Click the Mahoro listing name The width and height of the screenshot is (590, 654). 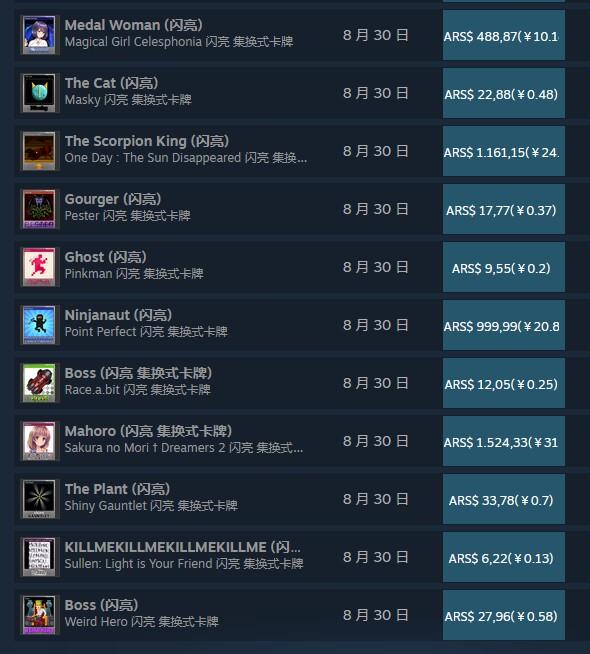click(x=148, y=431)
